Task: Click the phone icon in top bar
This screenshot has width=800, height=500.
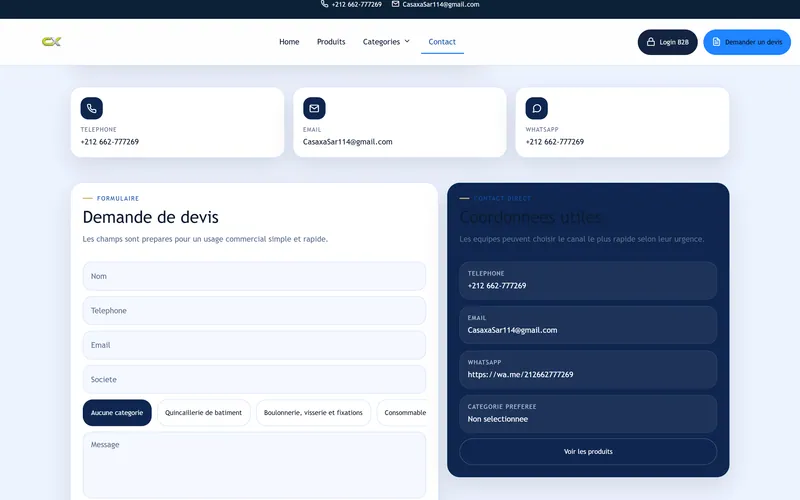Action: (x=324, y=4)
